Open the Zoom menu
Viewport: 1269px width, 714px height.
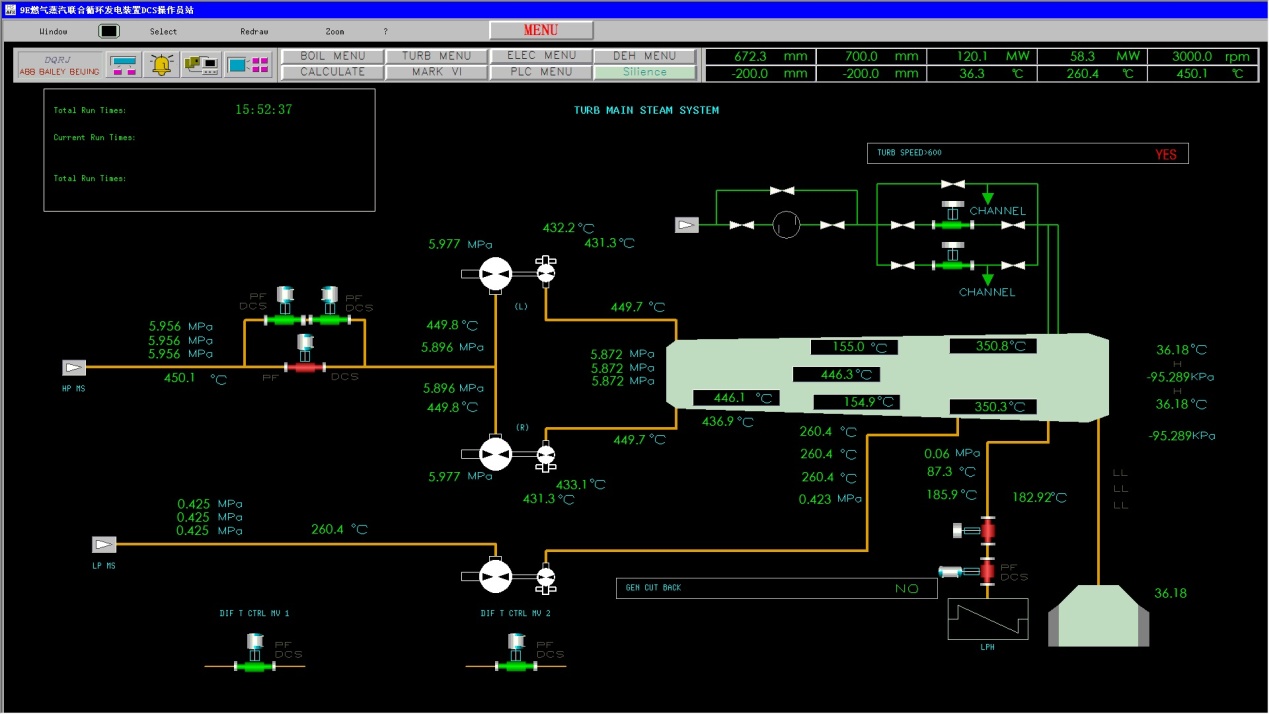pyautogui.click(x=335, y=31)
